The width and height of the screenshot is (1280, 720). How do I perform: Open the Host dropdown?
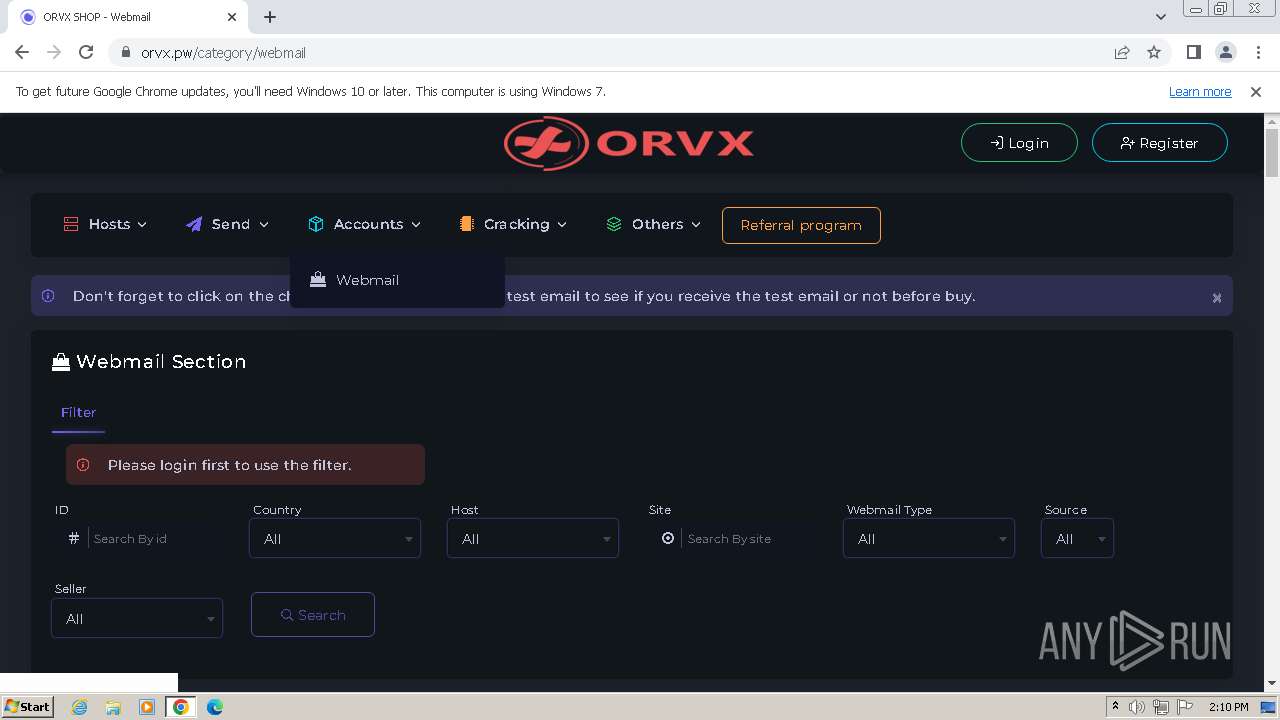pos(533,538)
